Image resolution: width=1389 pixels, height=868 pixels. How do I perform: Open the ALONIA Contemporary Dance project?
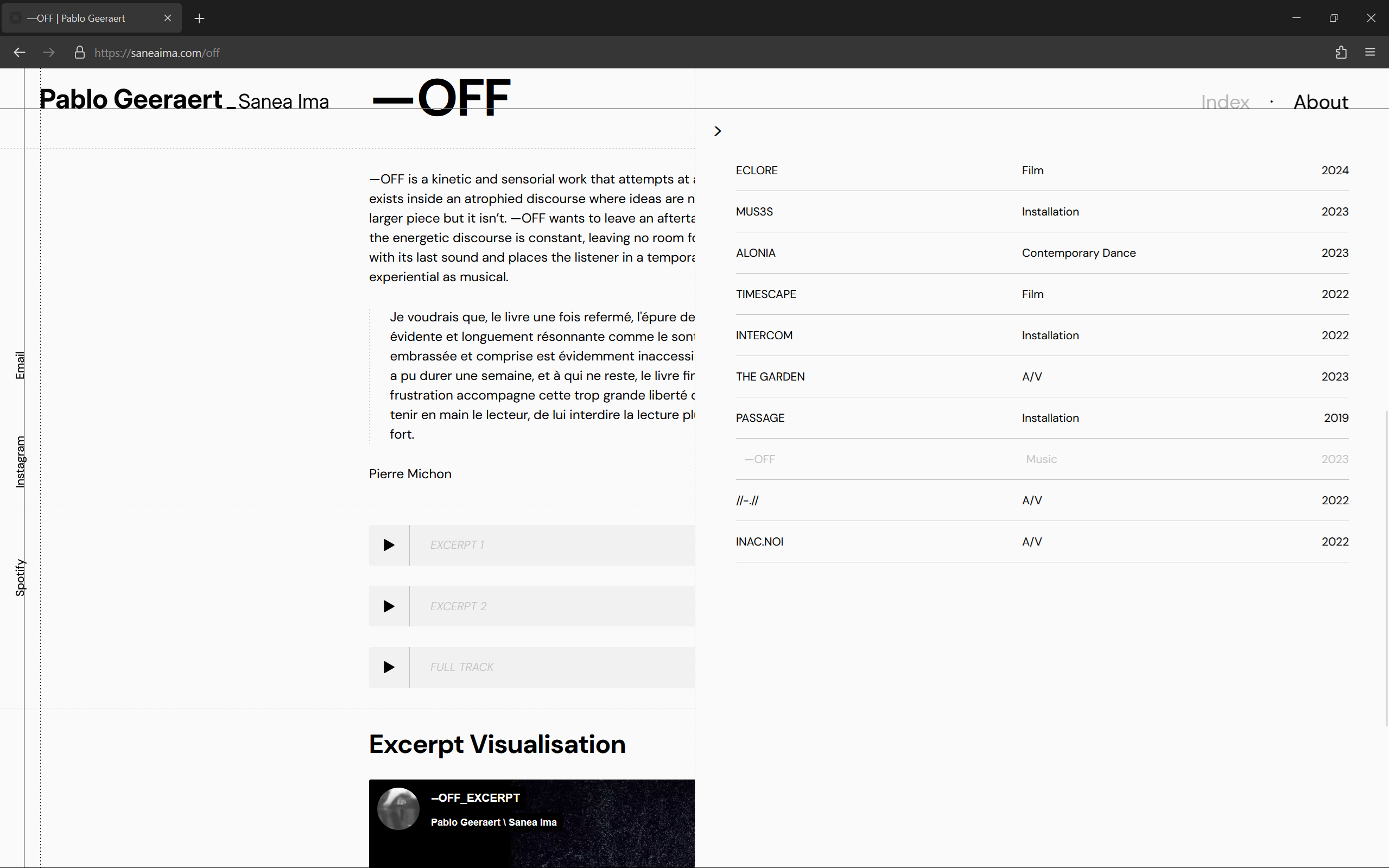click(x=756, y=253)
